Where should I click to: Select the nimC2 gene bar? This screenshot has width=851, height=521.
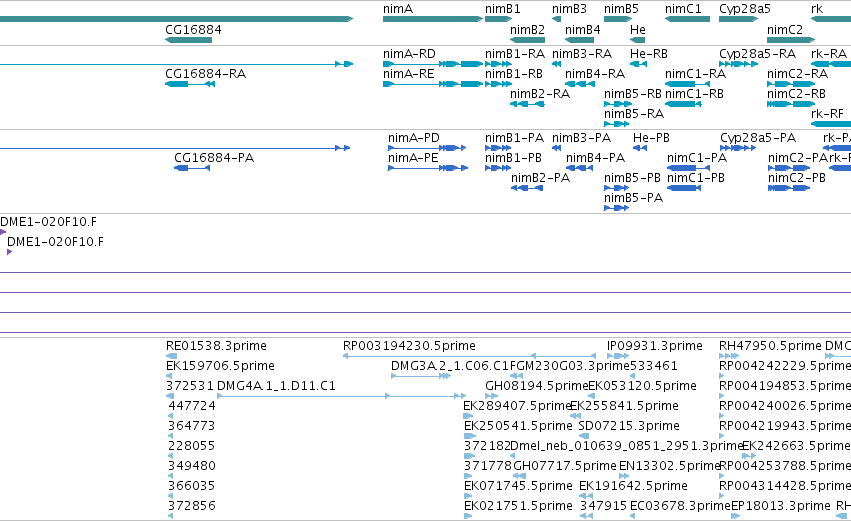tap(791, 40)
